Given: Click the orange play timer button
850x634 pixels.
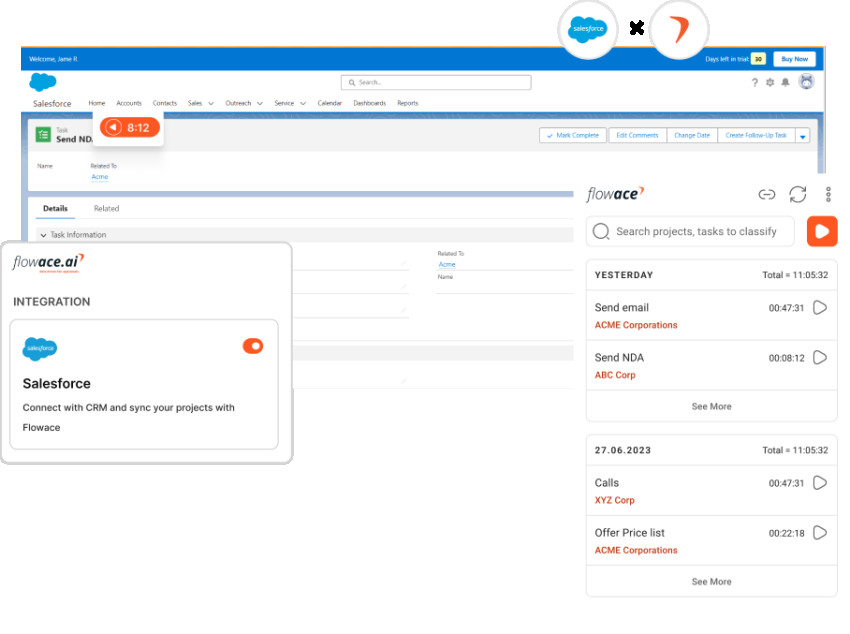Looking at the screenshot, I should coord(822,231).
